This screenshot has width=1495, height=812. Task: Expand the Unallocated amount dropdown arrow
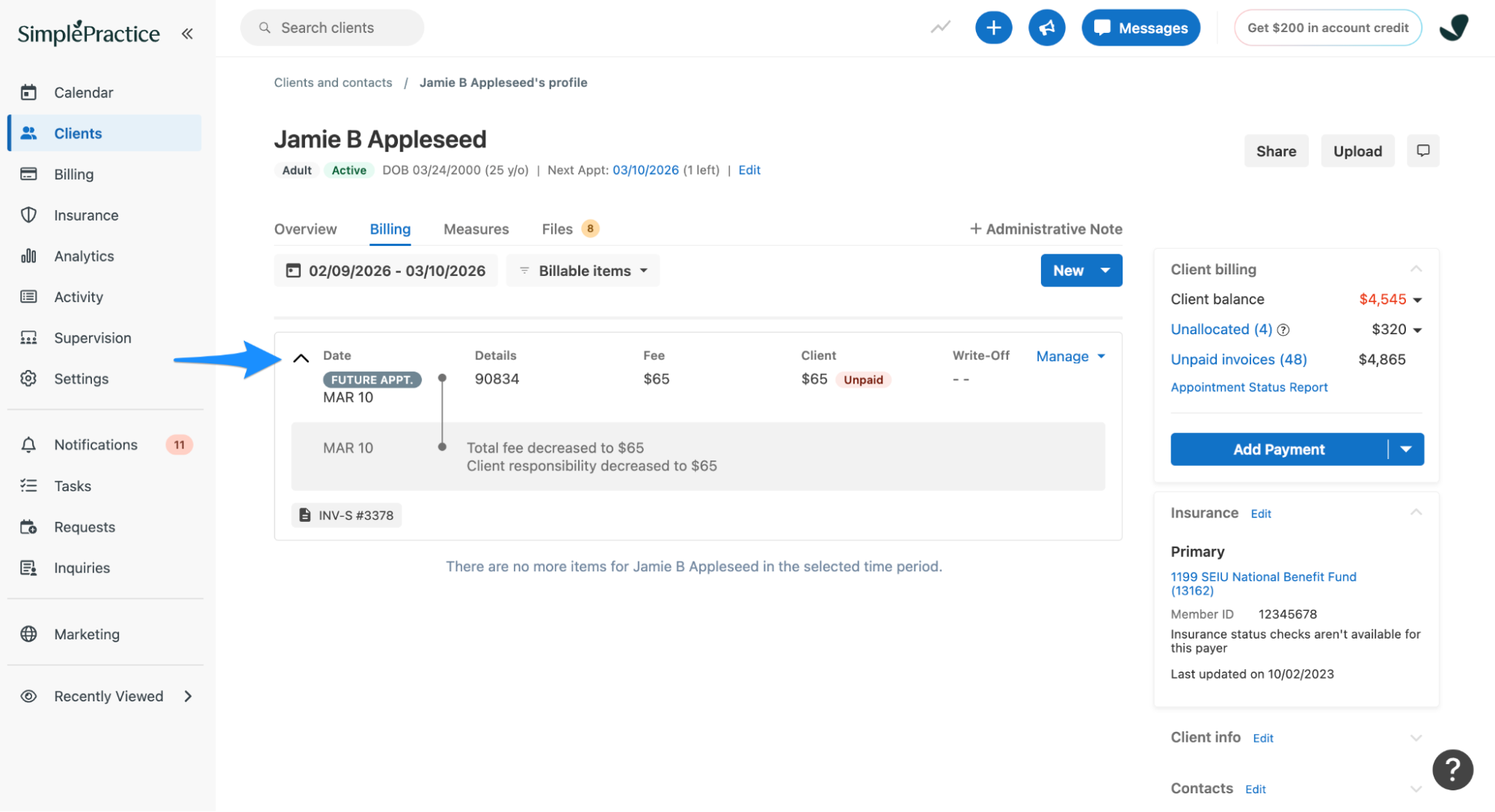click(x=1417, y=330)
